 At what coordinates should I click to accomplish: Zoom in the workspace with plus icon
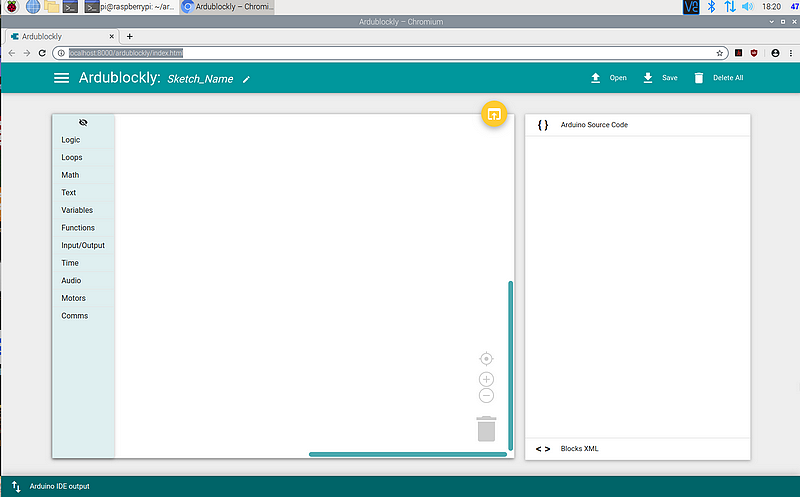486,380
